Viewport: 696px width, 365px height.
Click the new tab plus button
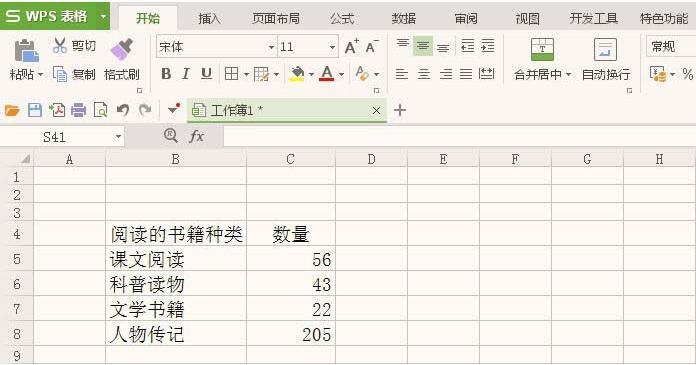pos(400,110)
